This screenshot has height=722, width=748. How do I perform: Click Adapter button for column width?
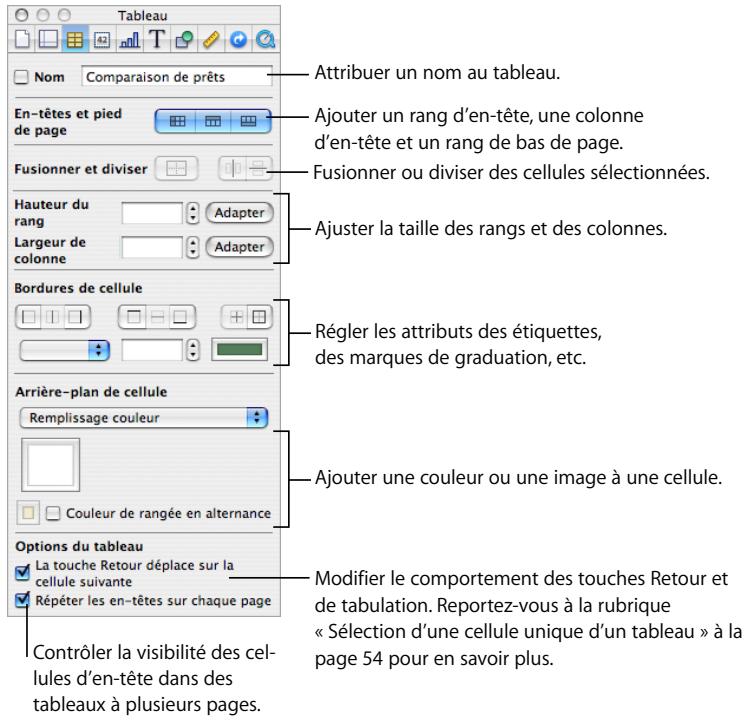pos(239,247)
